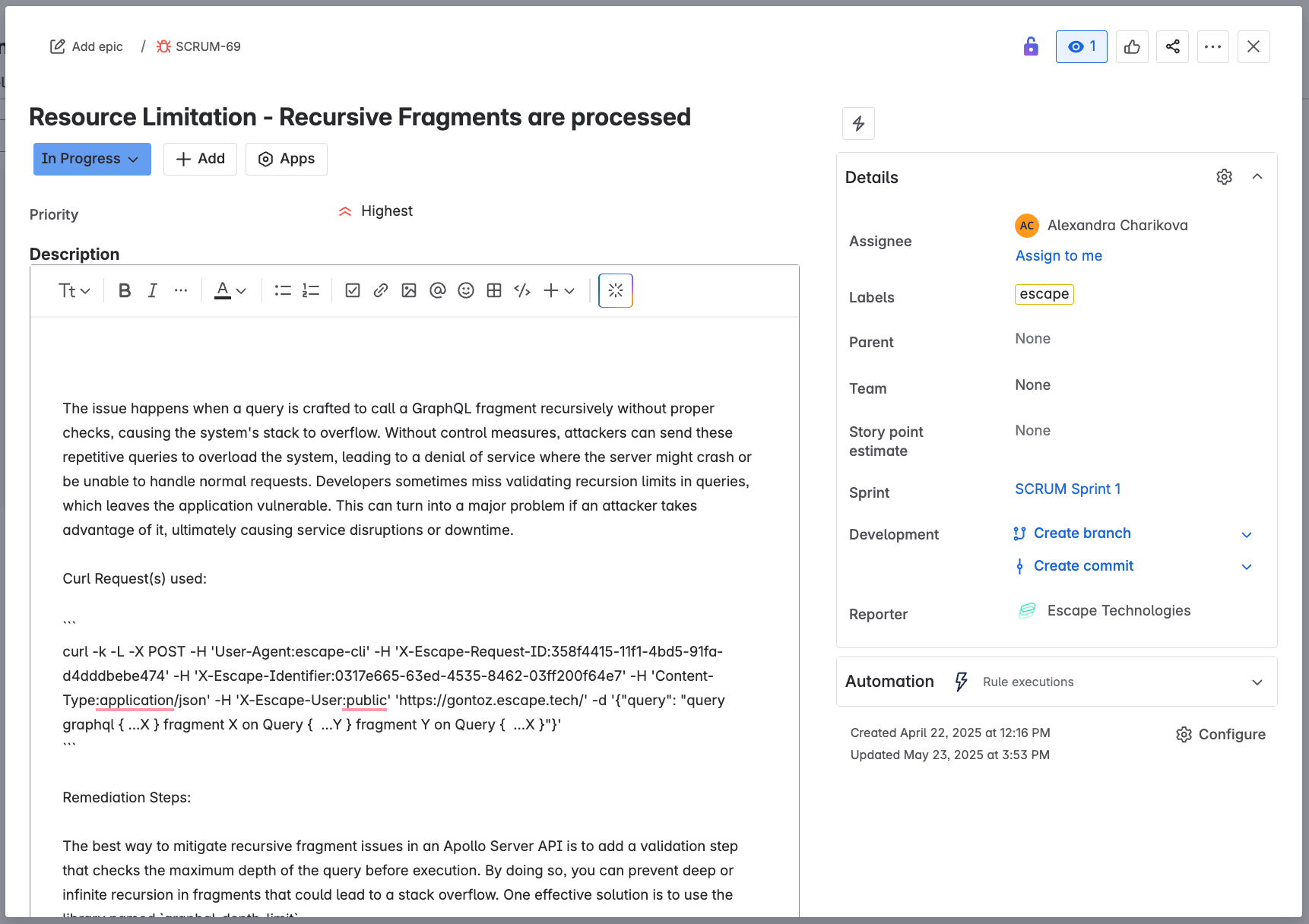Insert a task checkbox in the description
The width and height of the screenshot is (1309, 924).
point(352,290)
